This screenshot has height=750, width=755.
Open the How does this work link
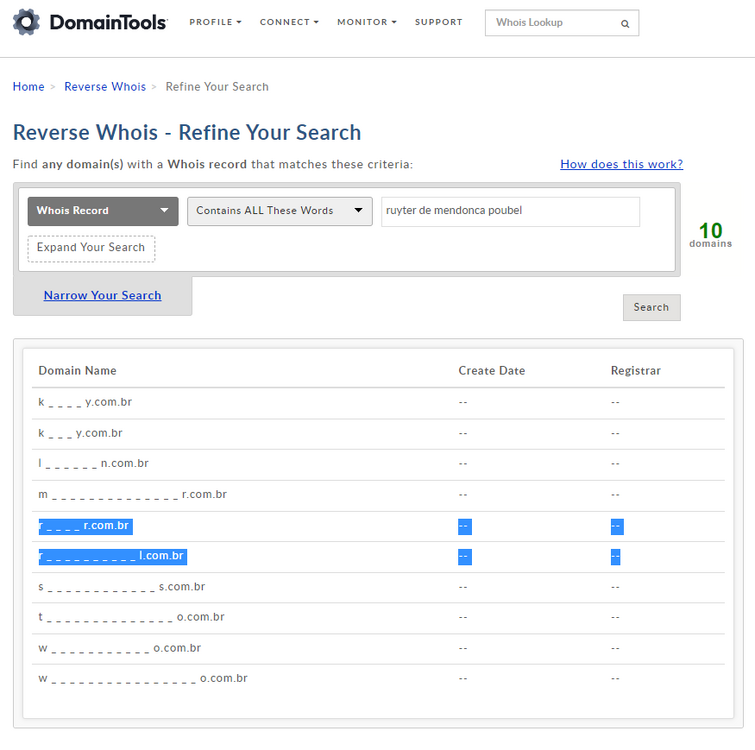click(x=621, y=164)
